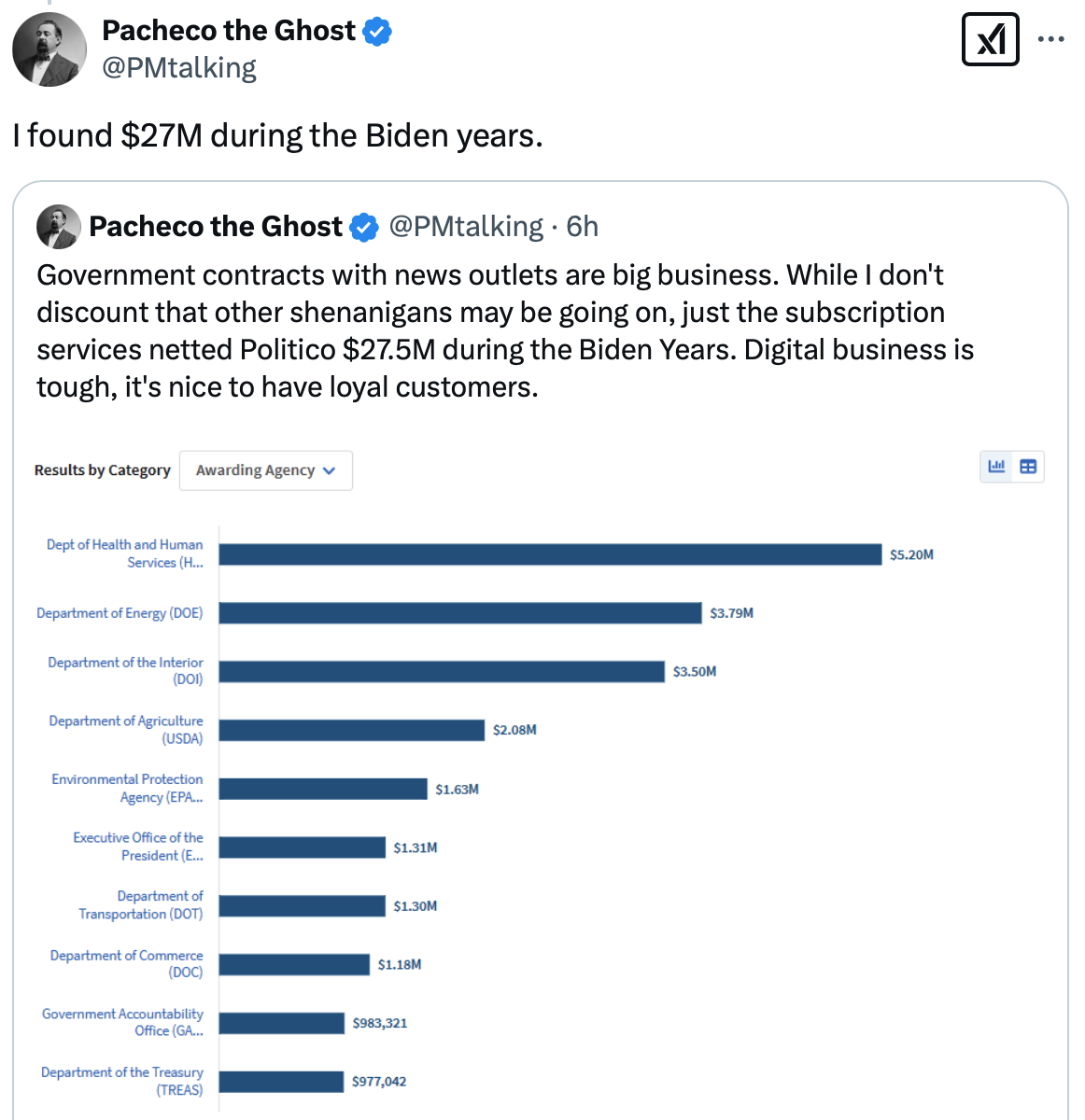Click Pacheco the Ghost name in quoted tweet
1085x1120 pixels.
pos(216,227)
